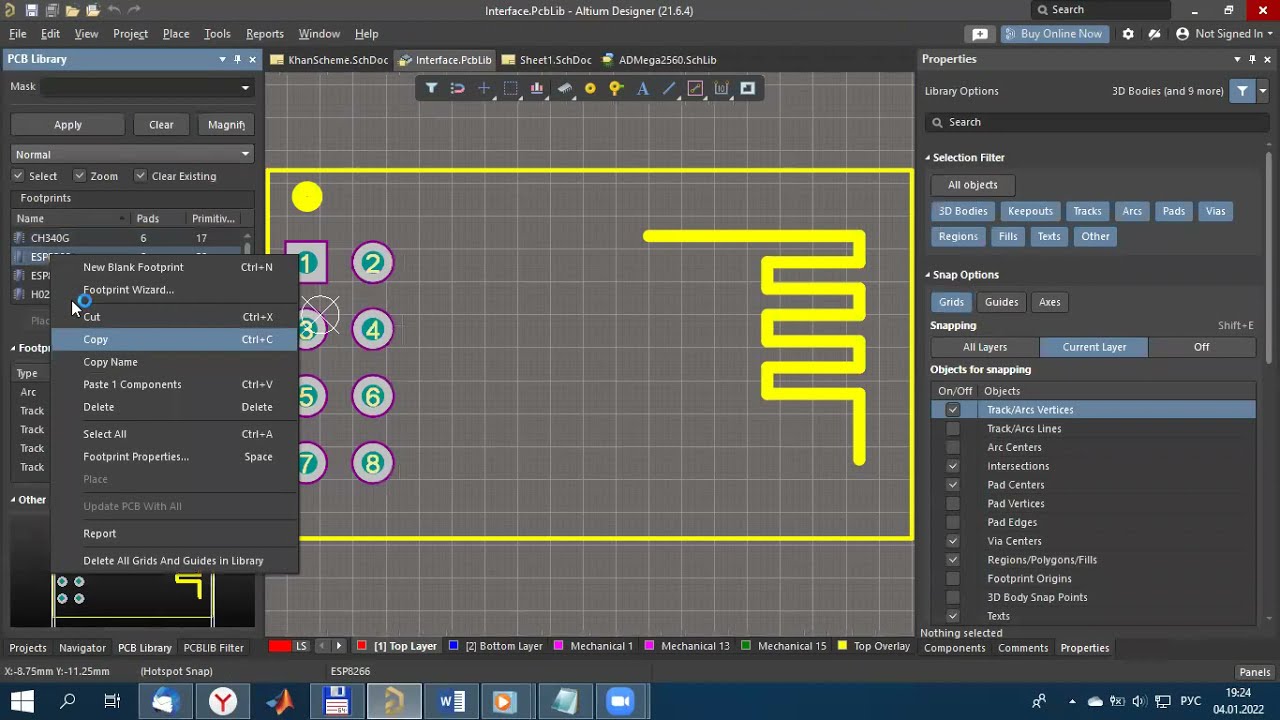
Task: Switch to the KhanScheme.SchDoc tab
Action: click(330, 60)
